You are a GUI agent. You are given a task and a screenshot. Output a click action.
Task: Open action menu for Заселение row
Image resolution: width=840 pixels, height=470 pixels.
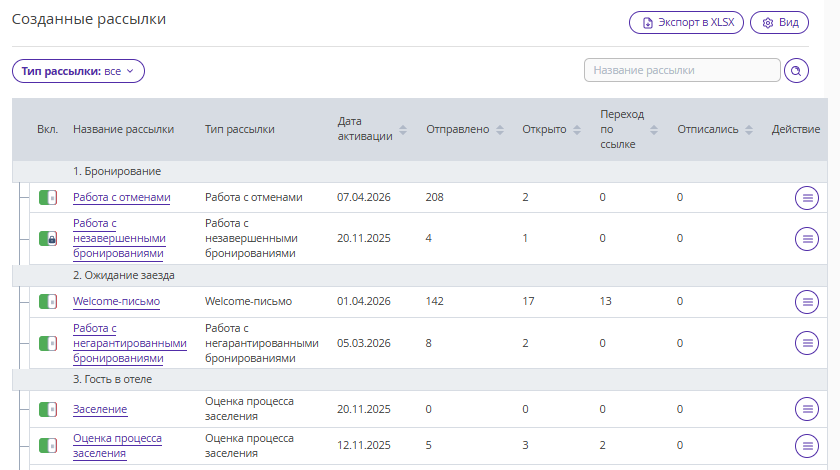point(806,409)
